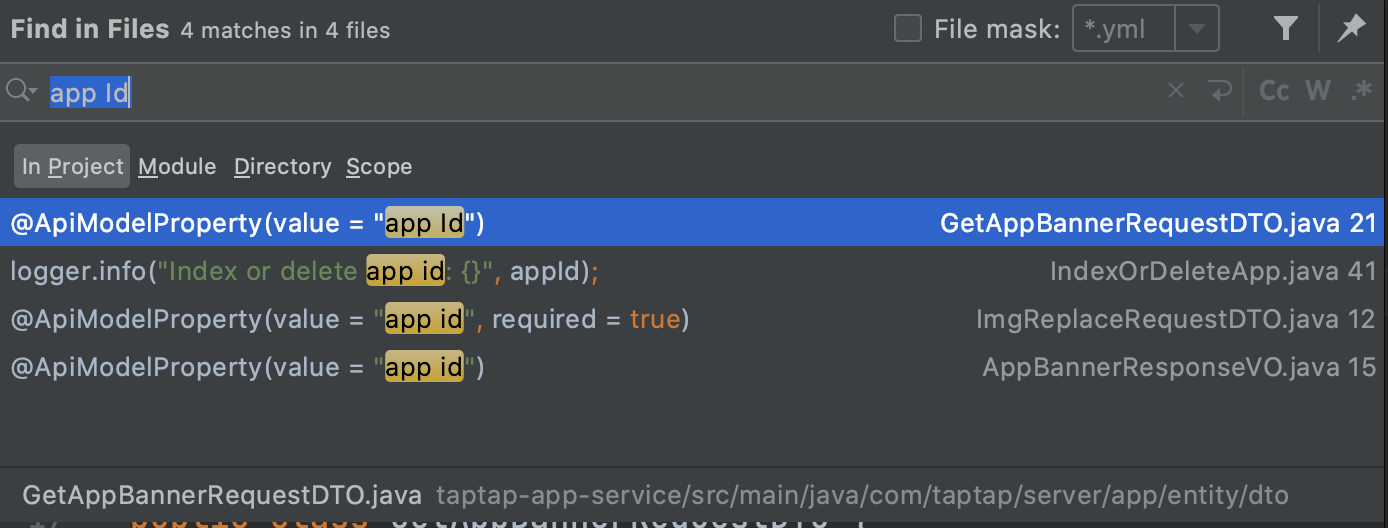
Task: Open the file mask dropdown arrow
Action: coord(1196,29)
